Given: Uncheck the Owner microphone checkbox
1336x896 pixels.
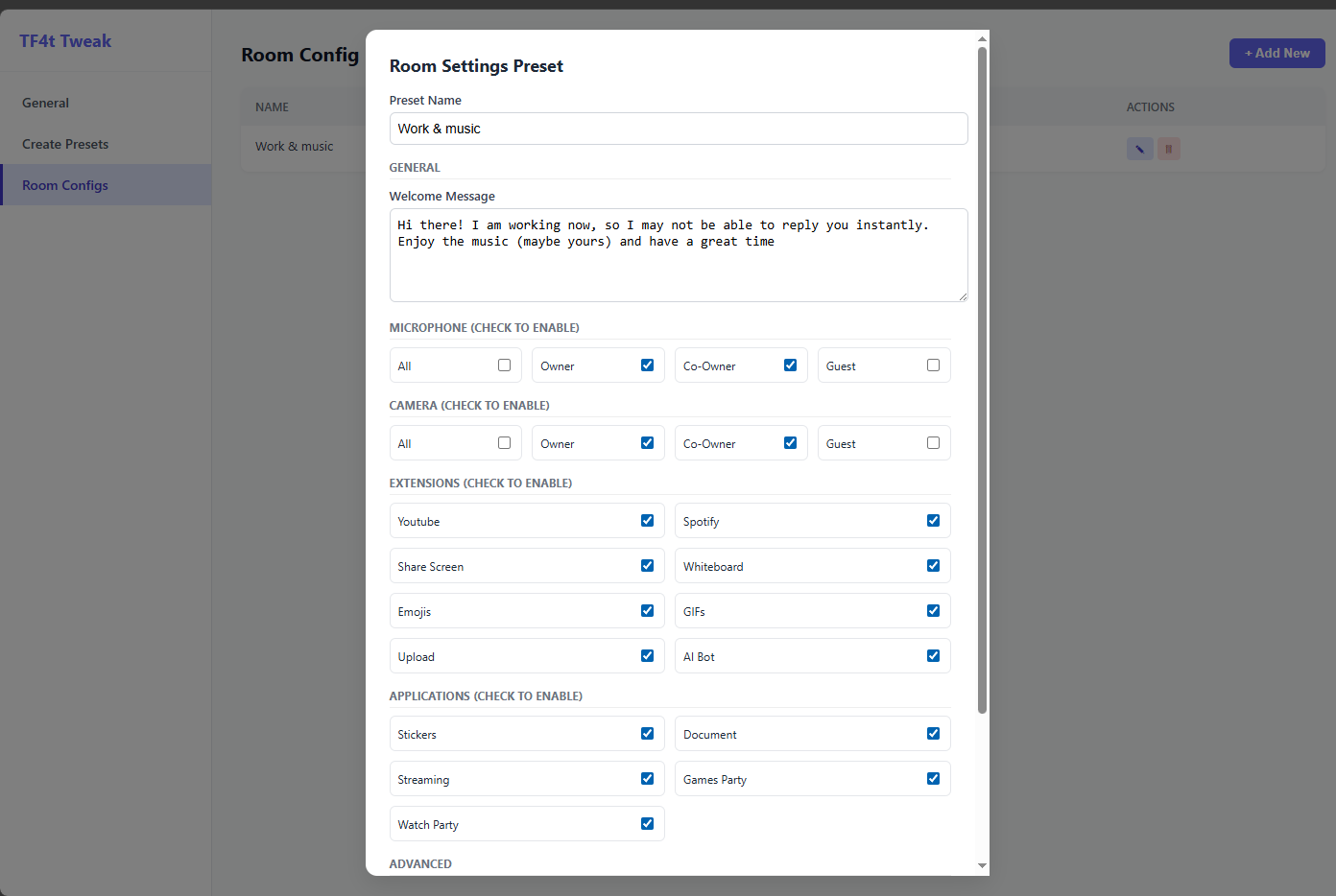Looking at the screenshot, I should (647, 365).
